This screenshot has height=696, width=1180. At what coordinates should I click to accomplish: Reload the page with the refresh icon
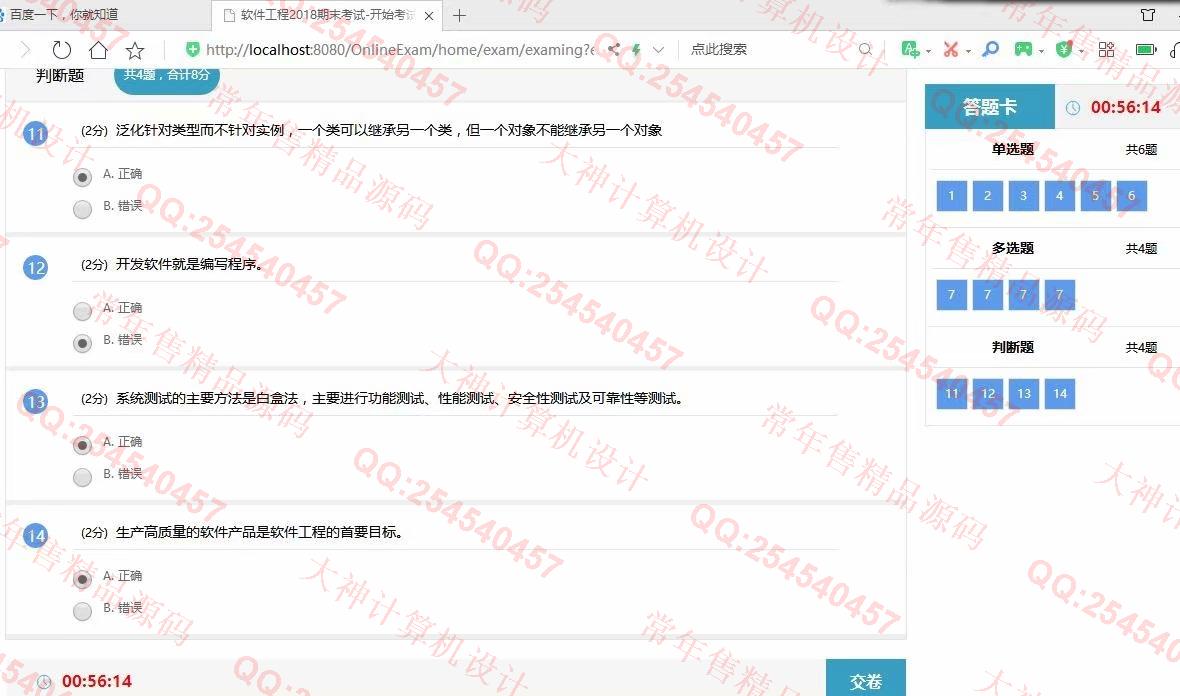click(x=62, y=50)
